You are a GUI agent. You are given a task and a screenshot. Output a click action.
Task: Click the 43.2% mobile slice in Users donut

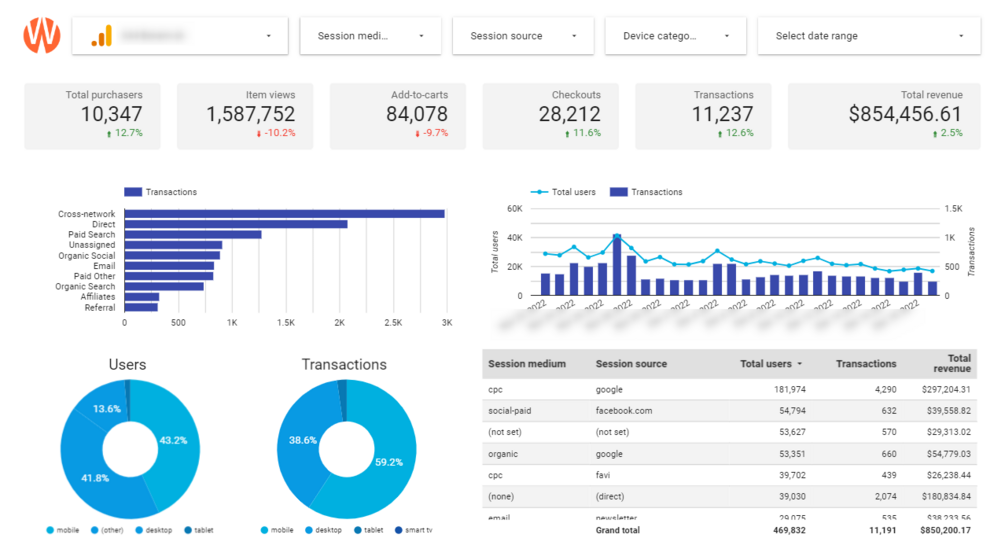click(x=173, y=440)
